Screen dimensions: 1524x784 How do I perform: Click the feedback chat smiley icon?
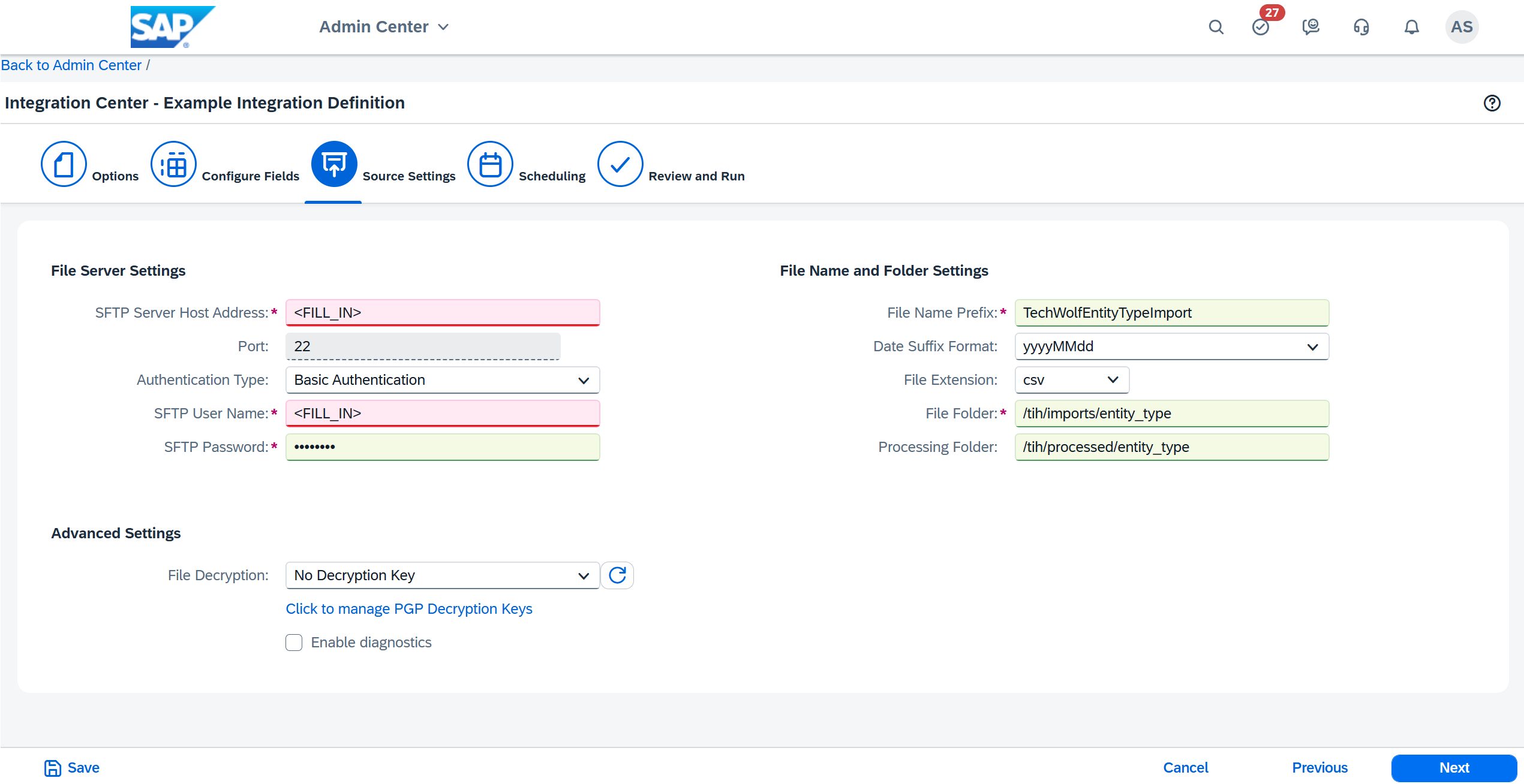coord(1311,27)
